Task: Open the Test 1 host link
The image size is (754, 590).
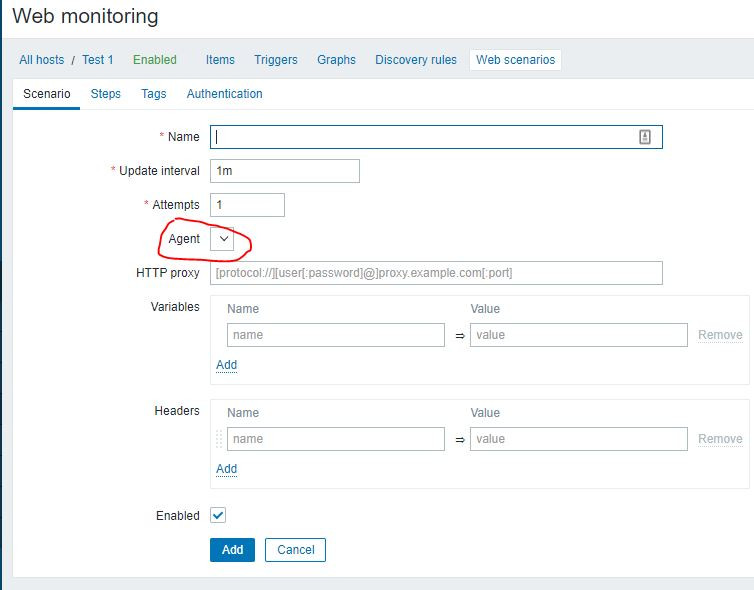Action: tap(98, 60)
